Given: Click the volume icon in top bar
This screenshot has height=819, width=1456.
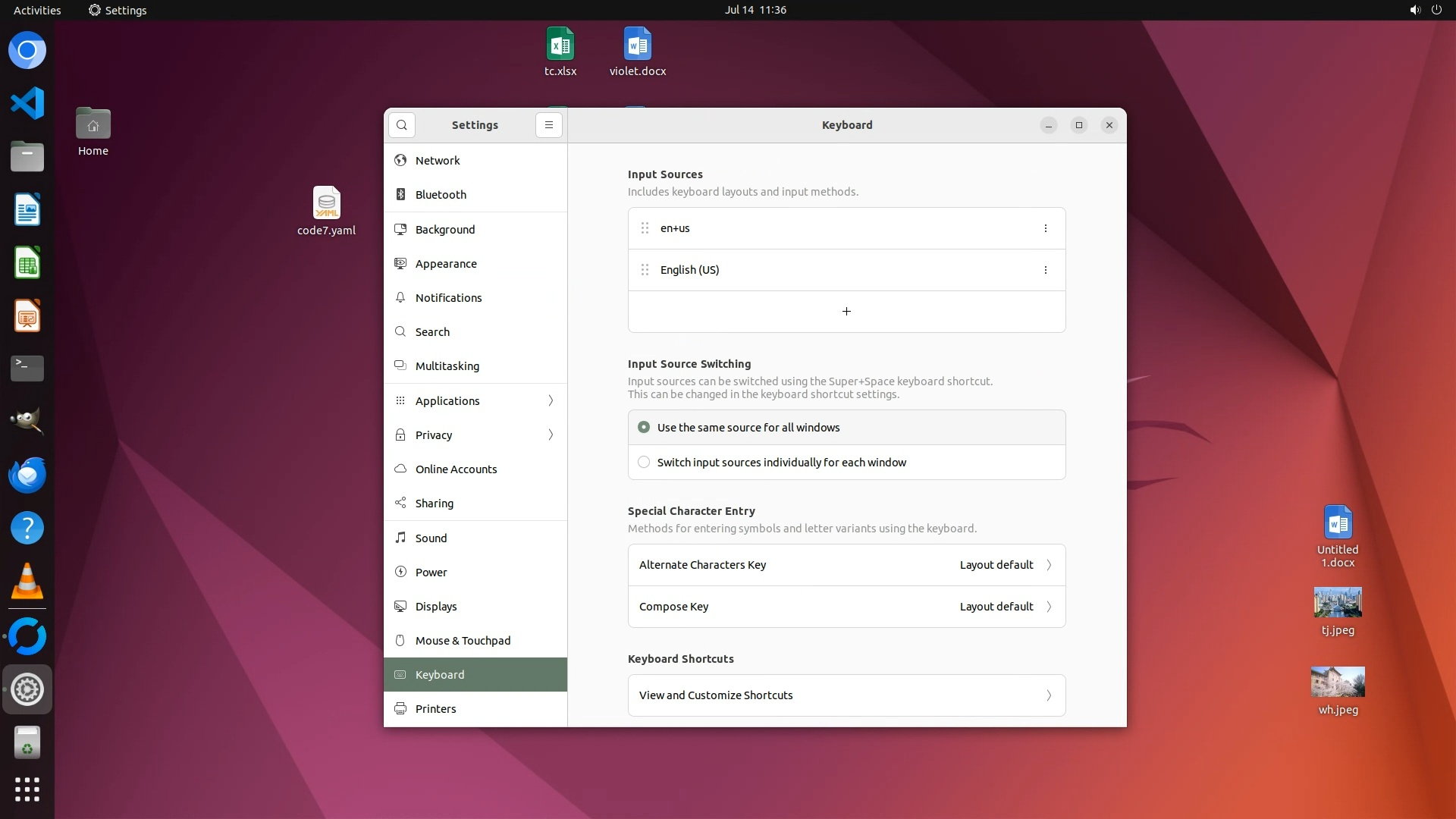Looking at the screenshot, I should click(1414, 10).
